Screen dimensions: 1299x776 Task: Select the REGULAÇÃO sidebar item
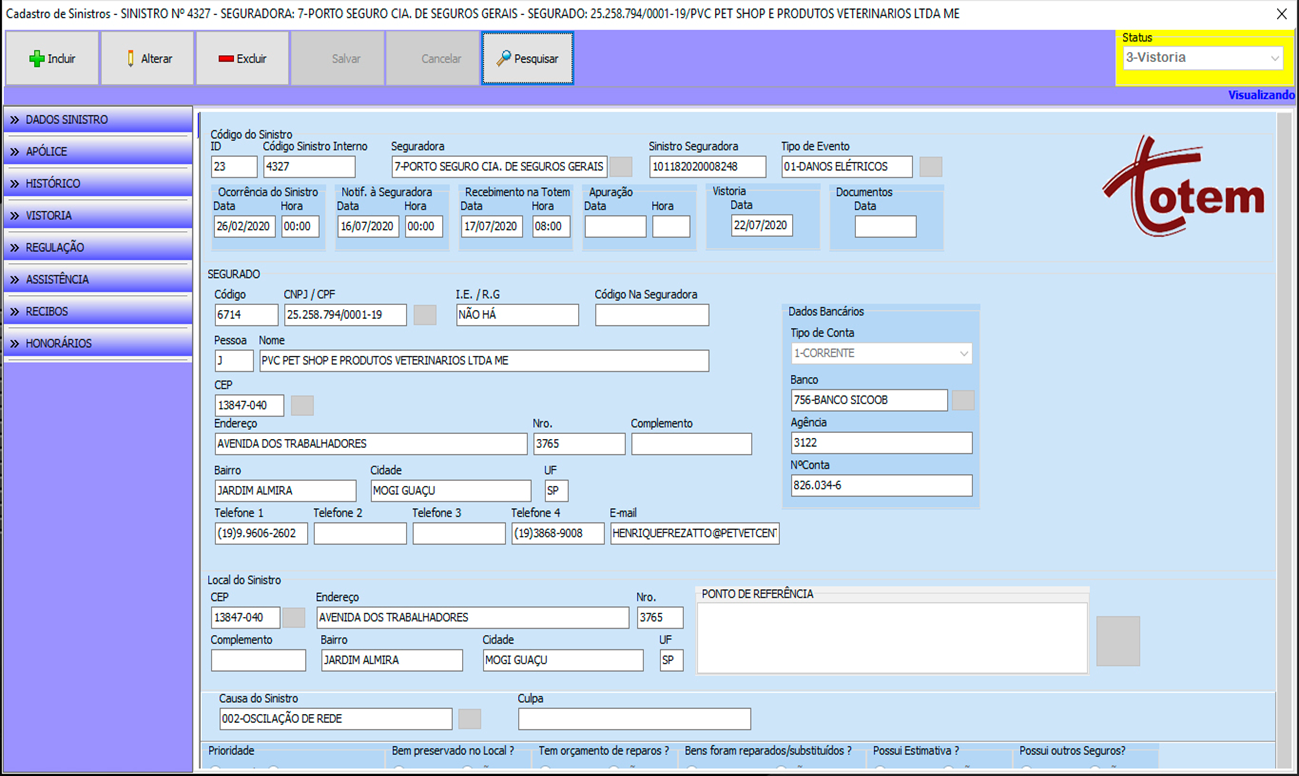pos(98,248)
